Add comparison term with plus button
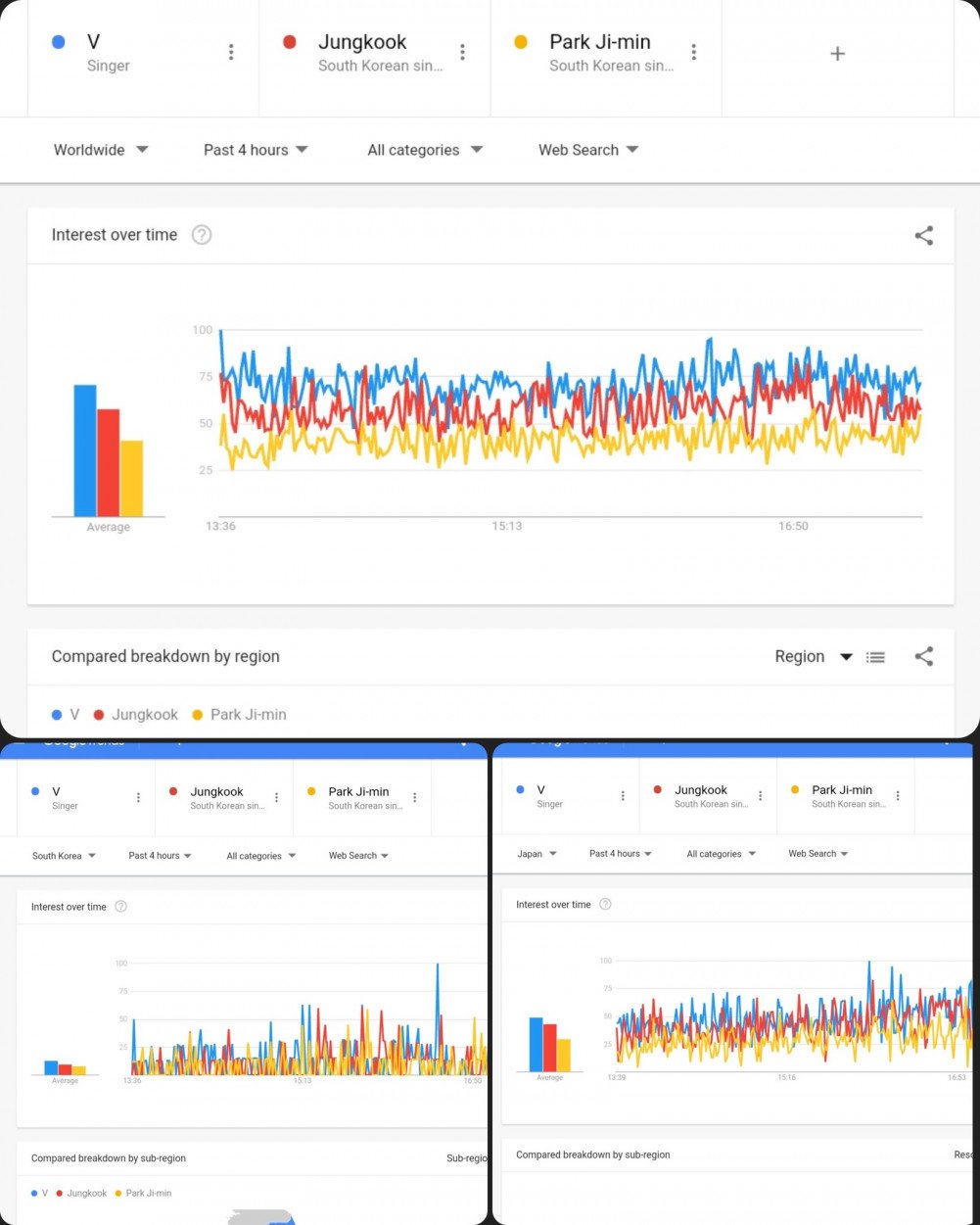 coord(837,54)
